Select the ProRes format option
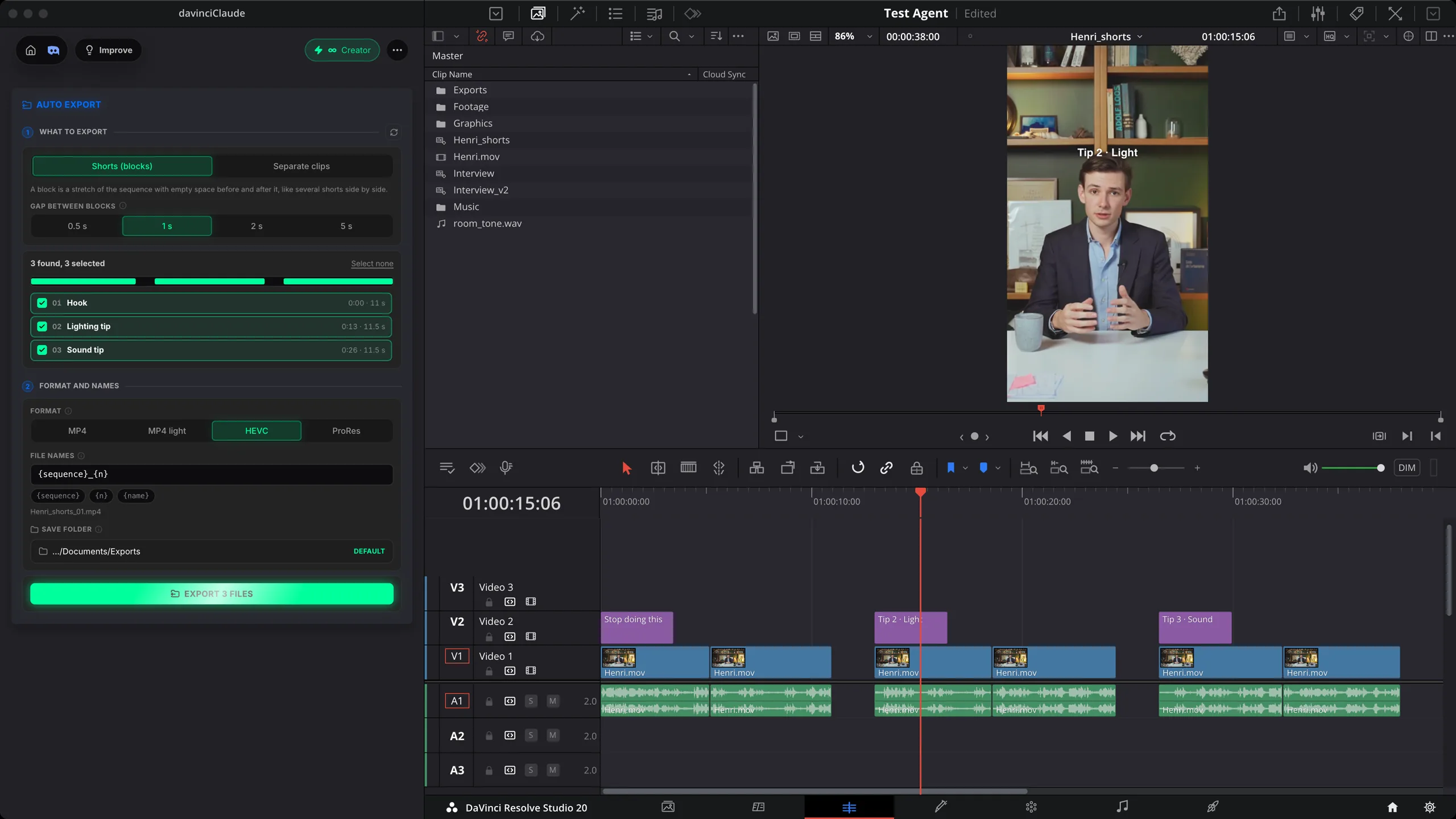Viewport: 1456px width, 819px height. 346,431
